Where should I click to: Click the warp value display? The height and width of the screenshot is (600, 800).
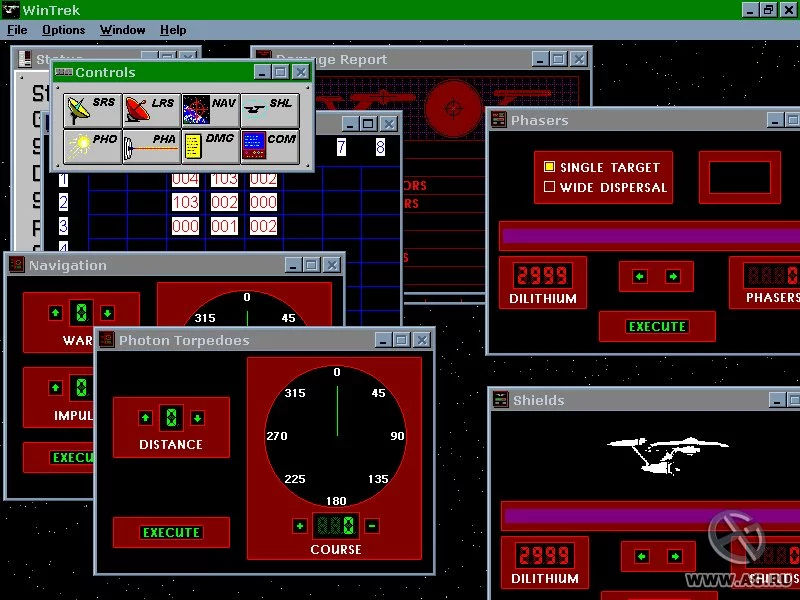(x=81, y=312)
